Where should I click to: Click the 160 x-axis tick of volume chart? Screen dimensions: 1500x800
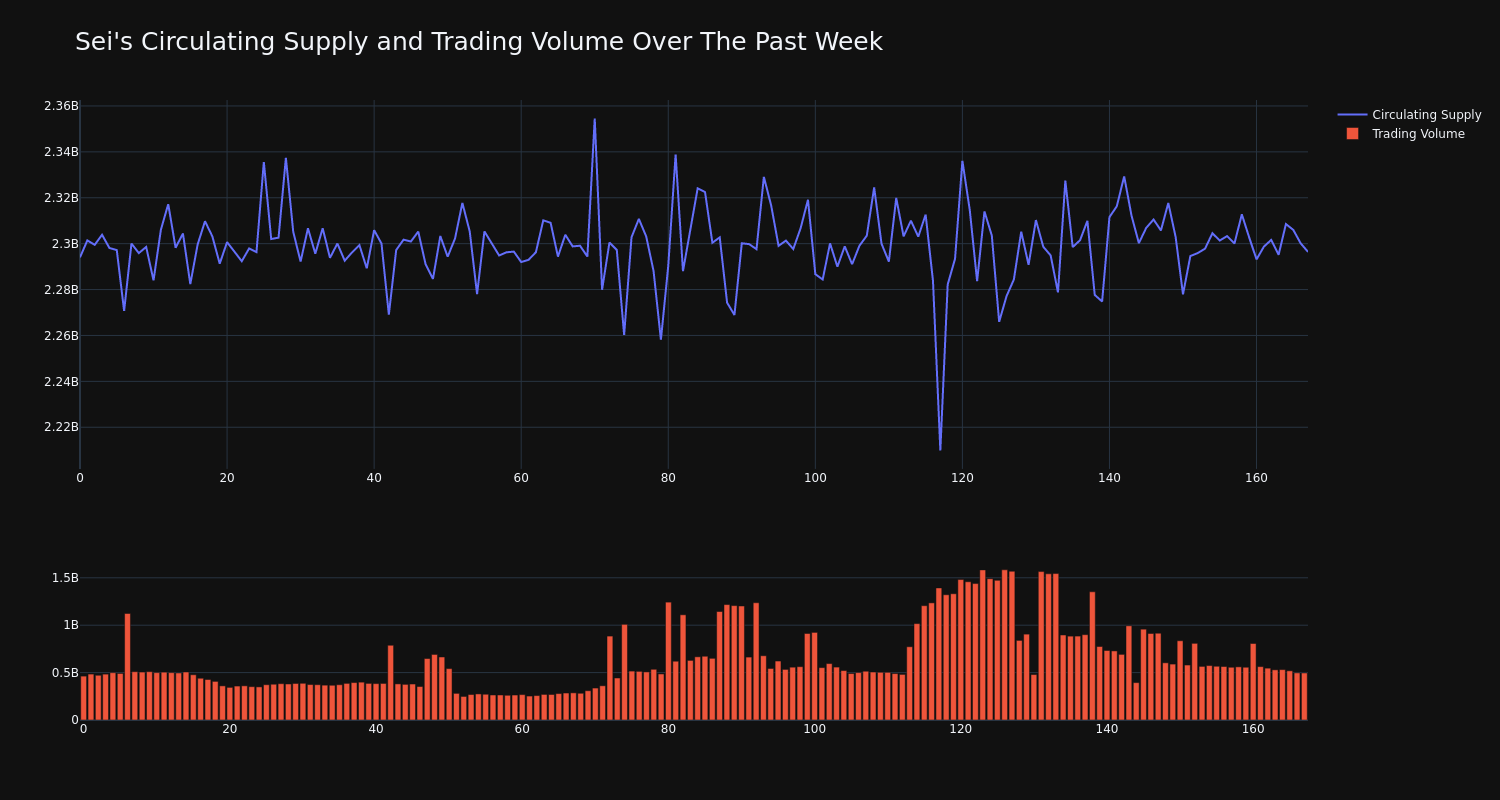click(1253, 729)
